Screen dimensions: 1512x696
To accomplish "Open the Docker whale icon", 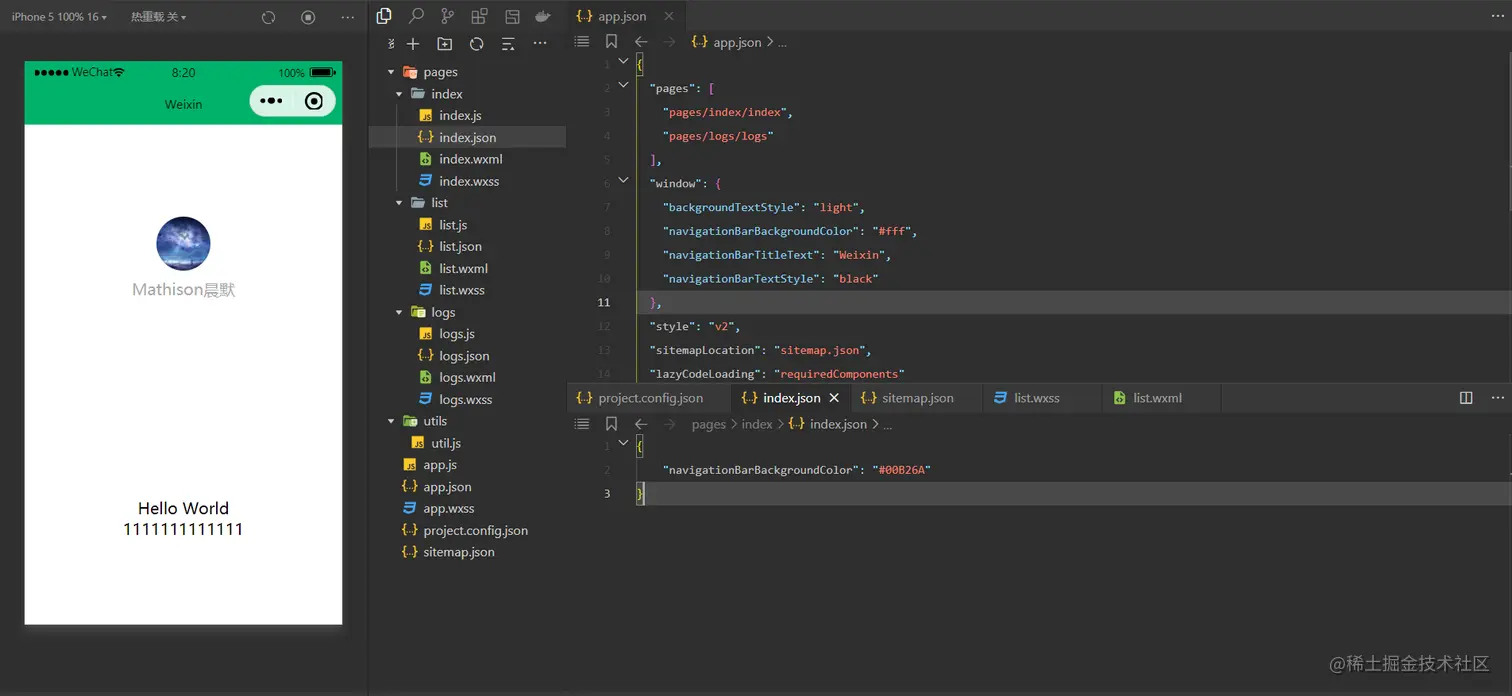I will tap(543, 16).
